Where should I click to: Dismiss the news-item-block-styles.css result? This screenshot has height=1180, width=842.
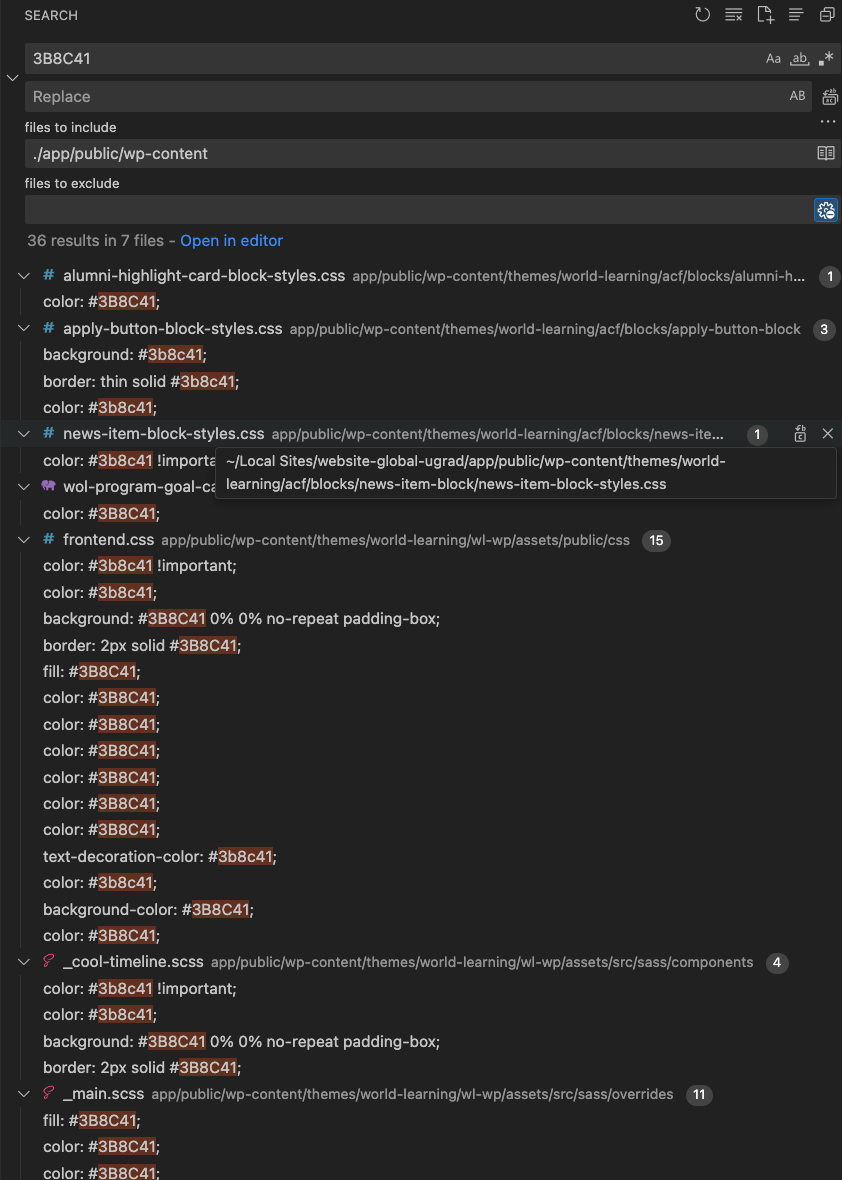pyautogui.click(x=827, y=433)
